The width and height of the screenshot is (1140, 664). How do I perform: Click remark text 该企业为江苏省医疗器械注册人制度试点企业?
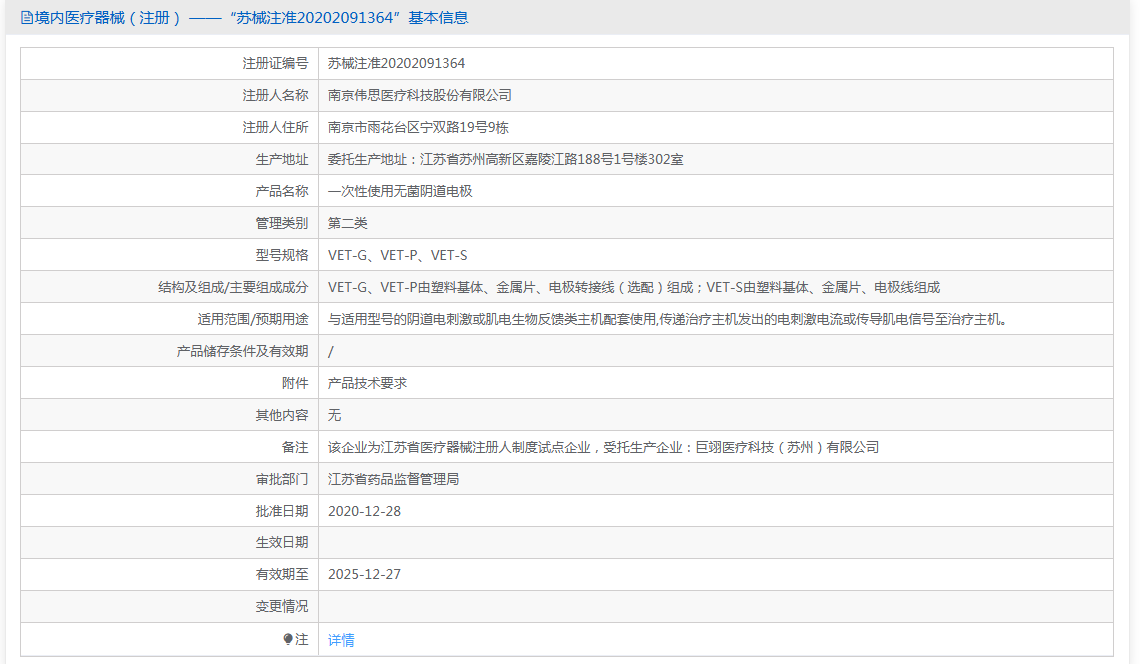[603, 447]
